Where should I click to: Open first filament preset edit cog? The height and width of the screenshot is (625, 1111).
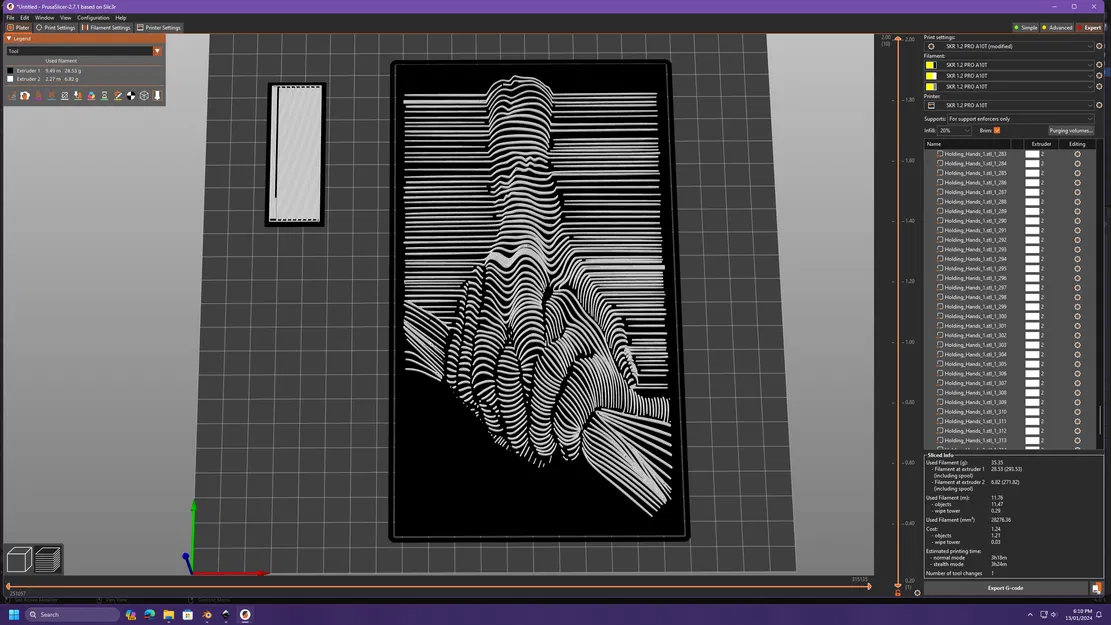1099,64
